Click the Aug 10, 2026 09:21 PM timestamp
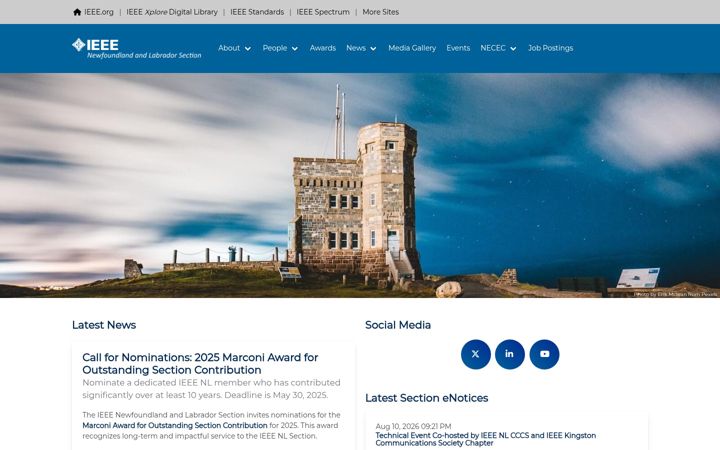 coord(413,427)
